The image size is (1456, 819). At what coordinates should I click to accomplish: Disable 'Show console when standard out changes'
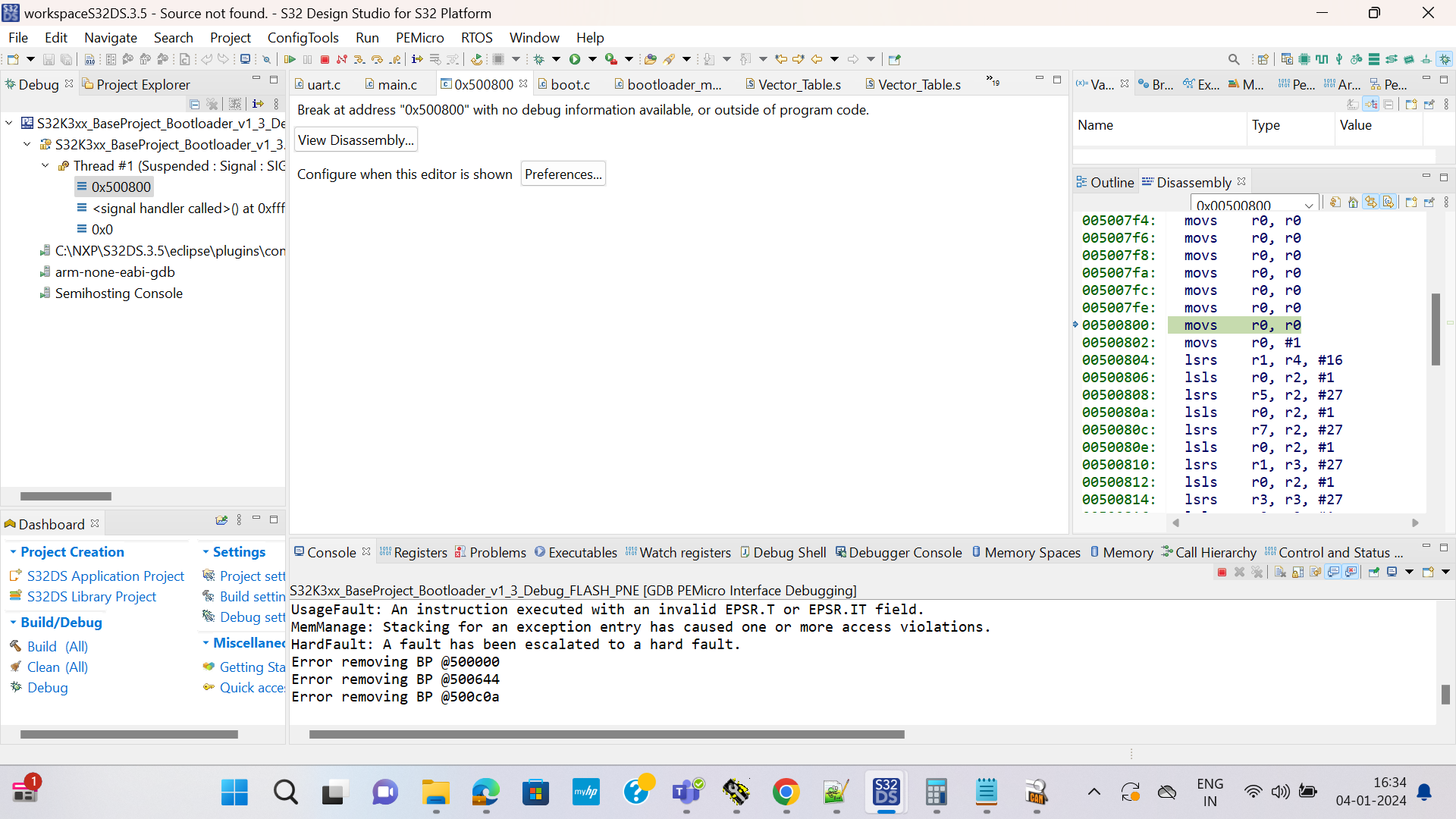click(x=1332, y=572)
